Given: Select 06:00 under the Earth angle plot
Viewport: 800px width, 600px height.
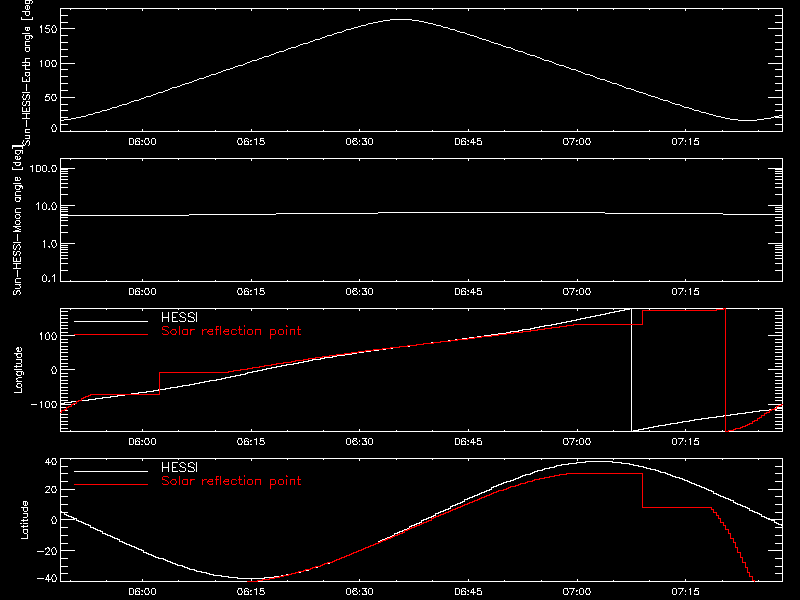Looking at the screenshot, I should point(142,141).
